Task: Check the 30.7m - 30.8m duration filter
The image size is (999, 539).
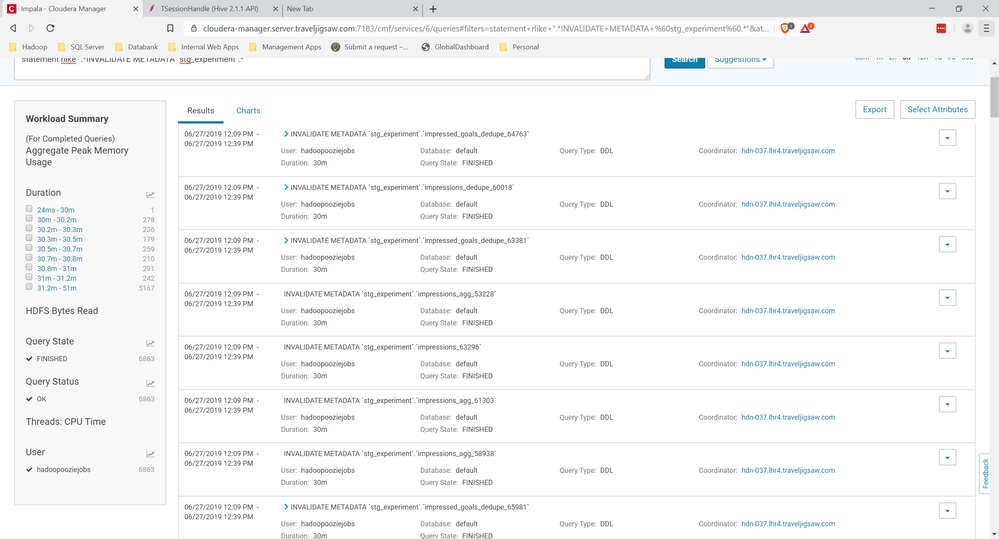Action: click(29, 257)
